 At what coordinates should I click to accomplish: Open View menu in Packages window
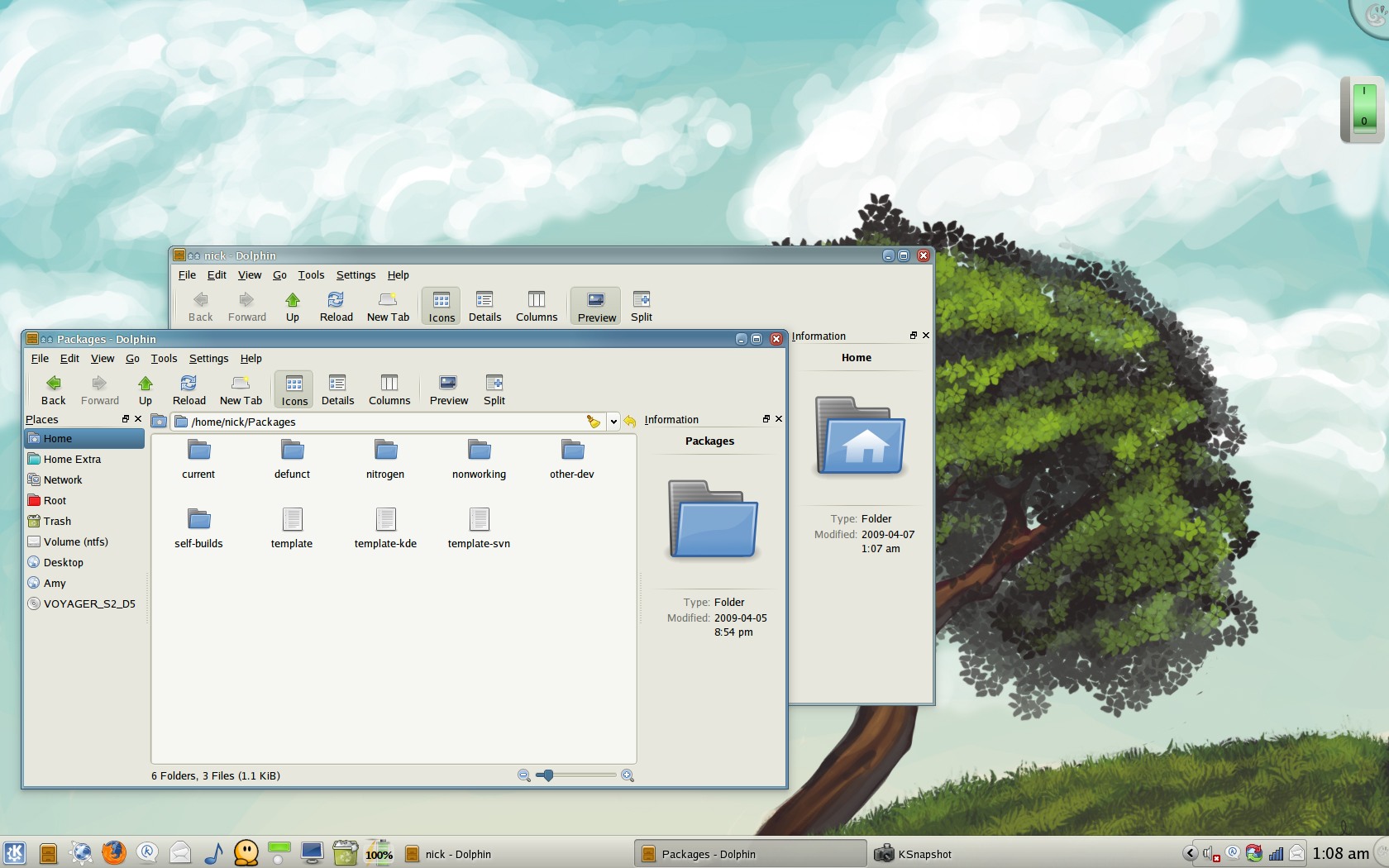(x=103, y=359)
